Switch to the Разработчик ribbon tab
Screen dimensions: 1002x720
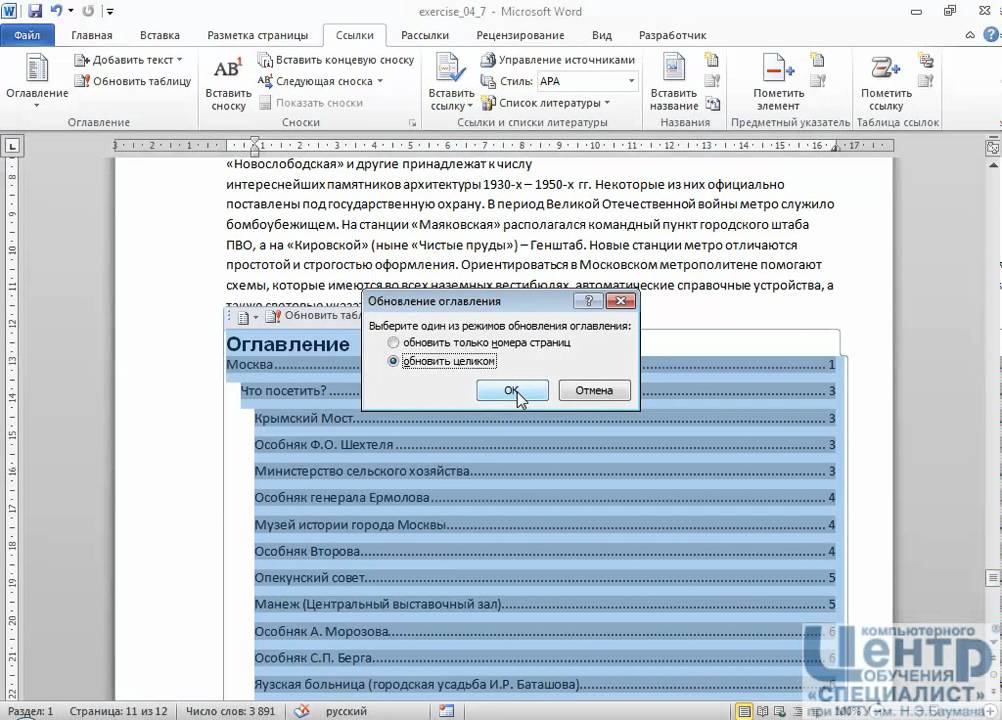pyautogui.click(x=672, y=35)
